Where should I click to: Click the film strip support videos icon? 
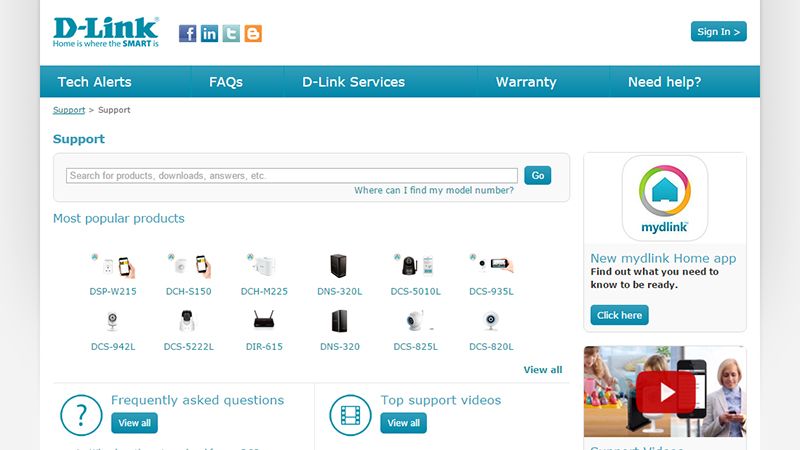pyautogui.click(x=350, y=415)
